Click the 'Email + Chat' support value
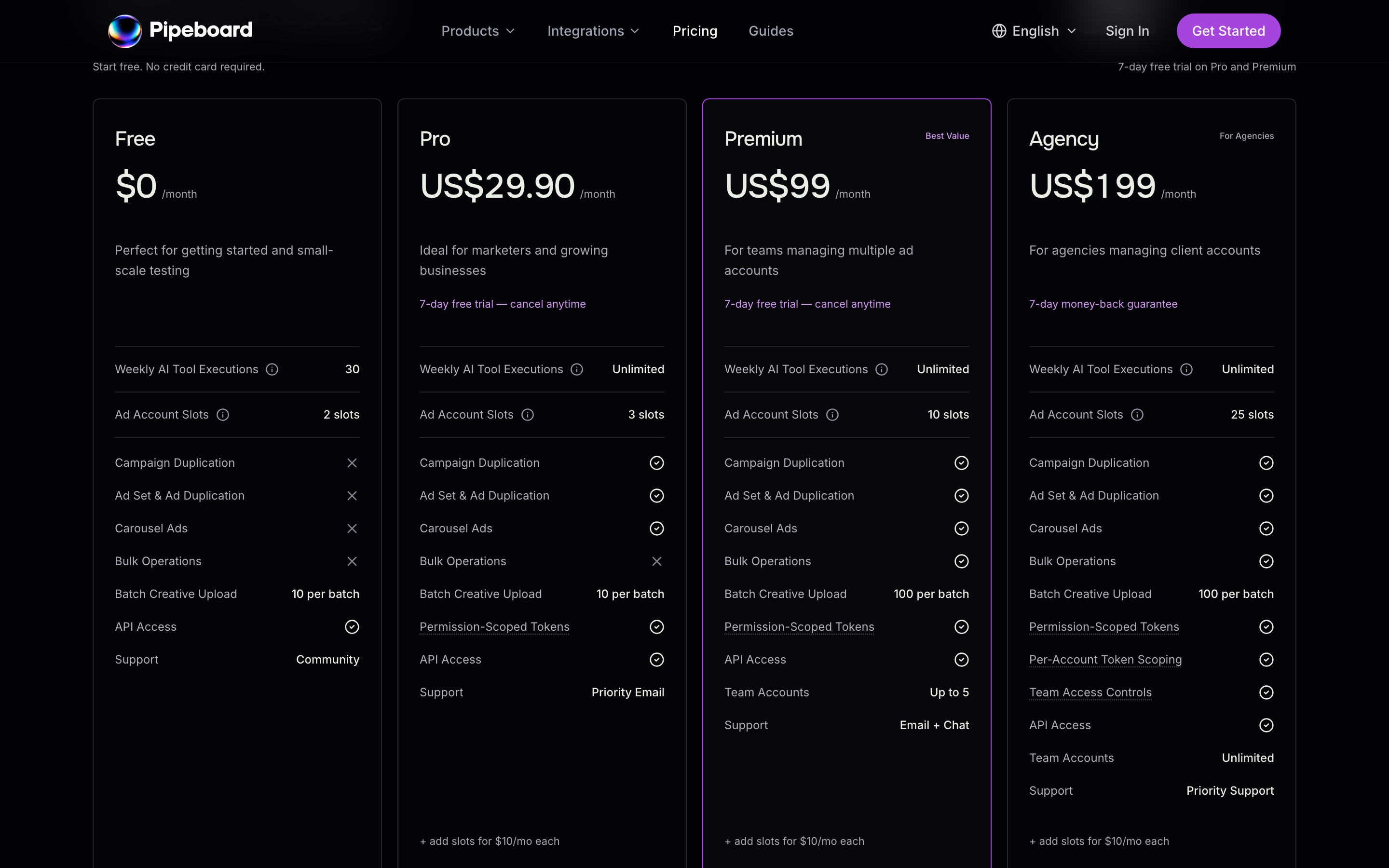1389x868 pixels. pos(934,725)
